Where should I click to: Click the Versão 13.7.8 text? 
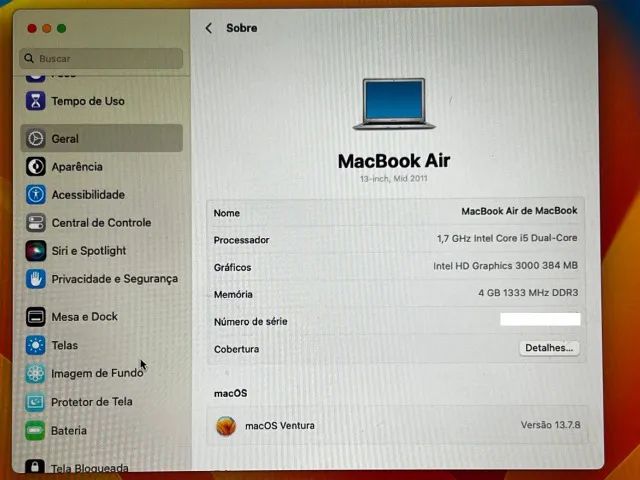[x=550, y=425]
